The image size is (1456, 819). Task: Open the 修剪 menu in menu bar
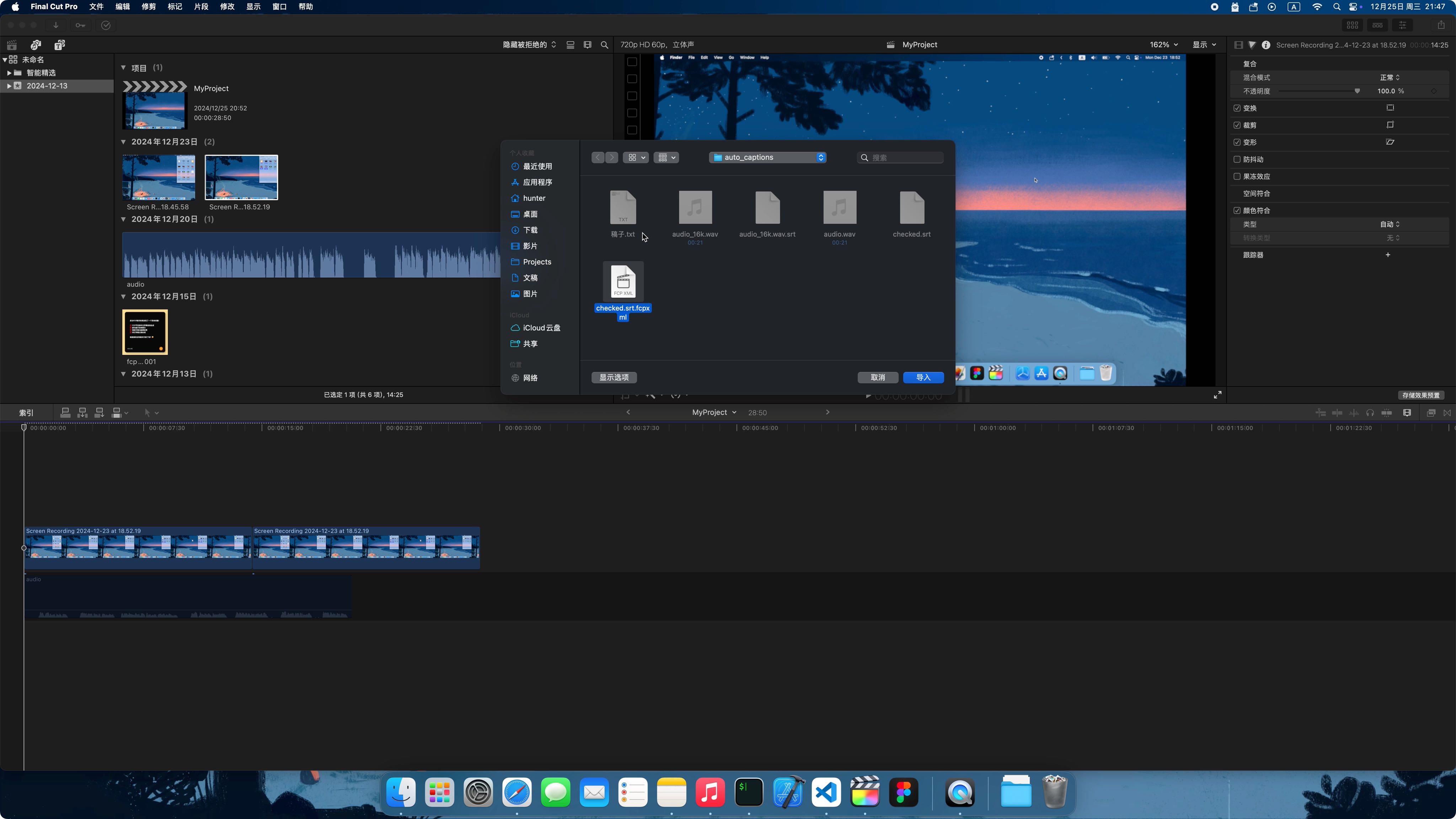click(147, 7)
